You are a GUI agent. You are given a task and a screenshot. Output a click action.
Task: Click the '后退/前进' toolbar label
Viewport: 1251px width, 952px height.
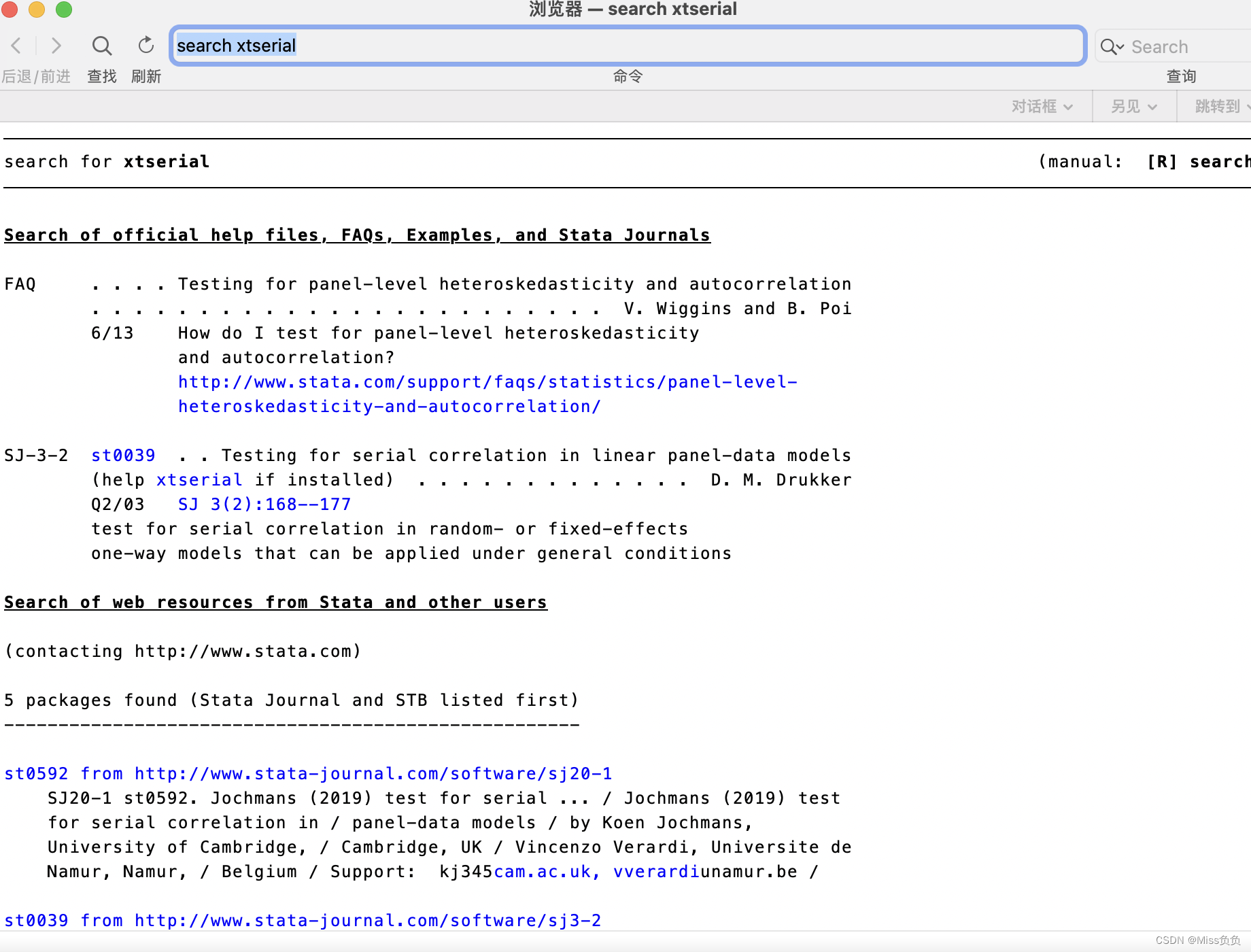coord(36,76)
